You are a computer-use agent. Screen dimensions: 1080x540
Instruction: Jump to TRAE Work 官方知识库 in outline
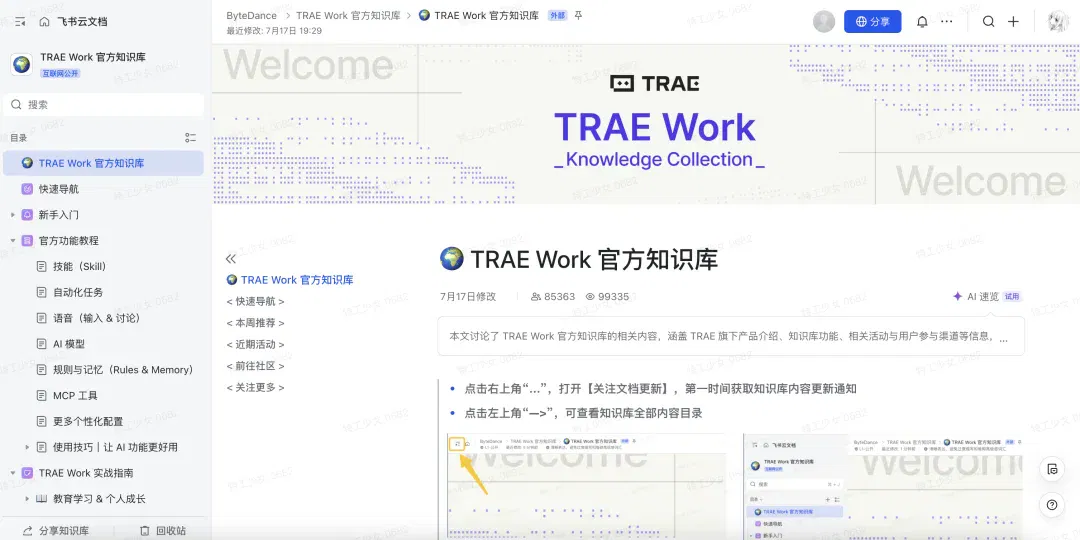(x=290, y=280)
